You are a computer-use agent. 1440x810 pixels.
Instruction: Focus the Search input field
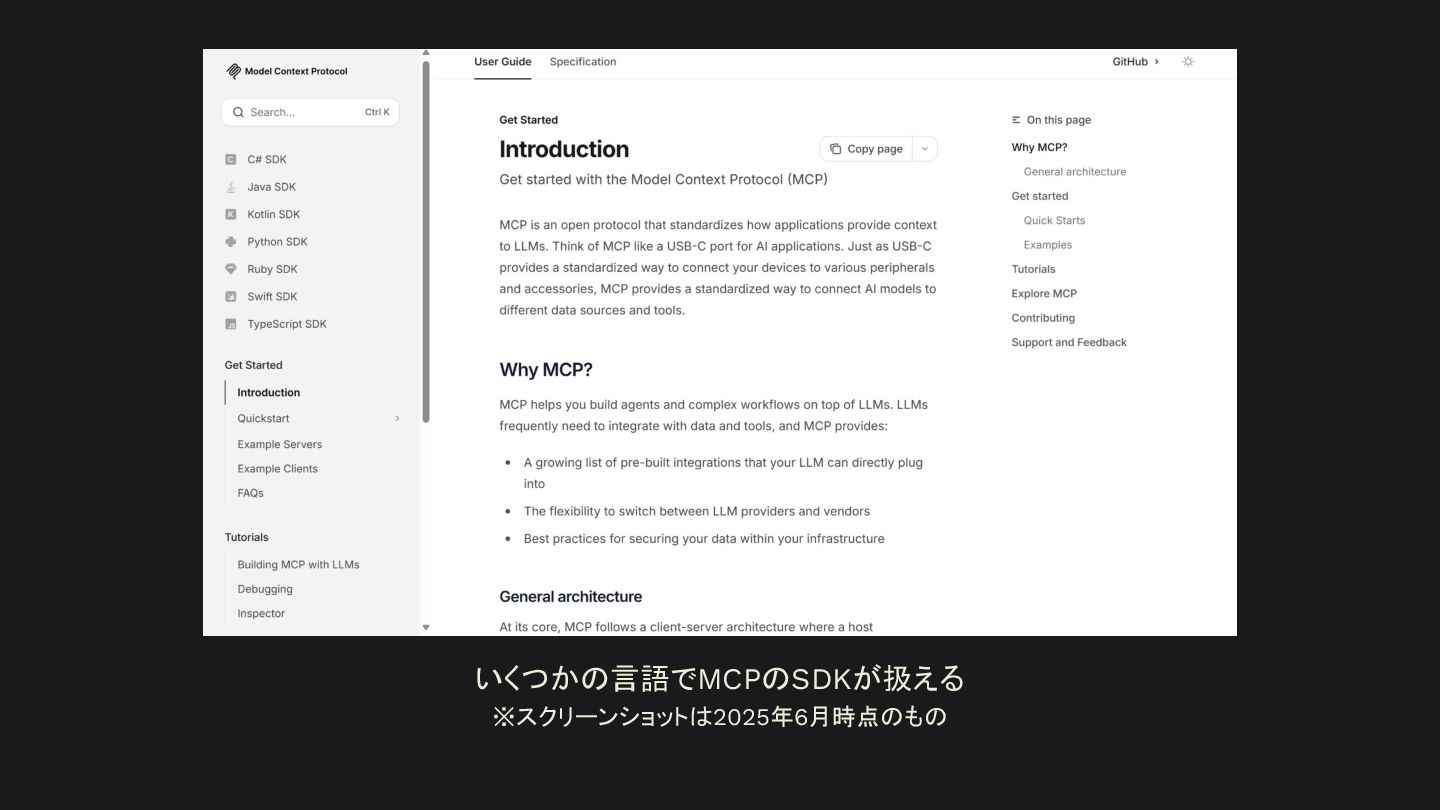(x=310, y=112)
